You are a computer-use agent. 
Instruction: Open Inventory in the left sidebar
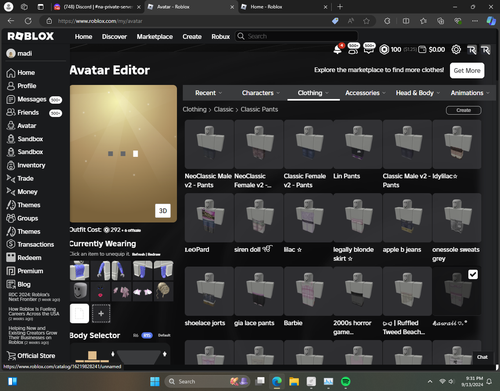(26, 165)
